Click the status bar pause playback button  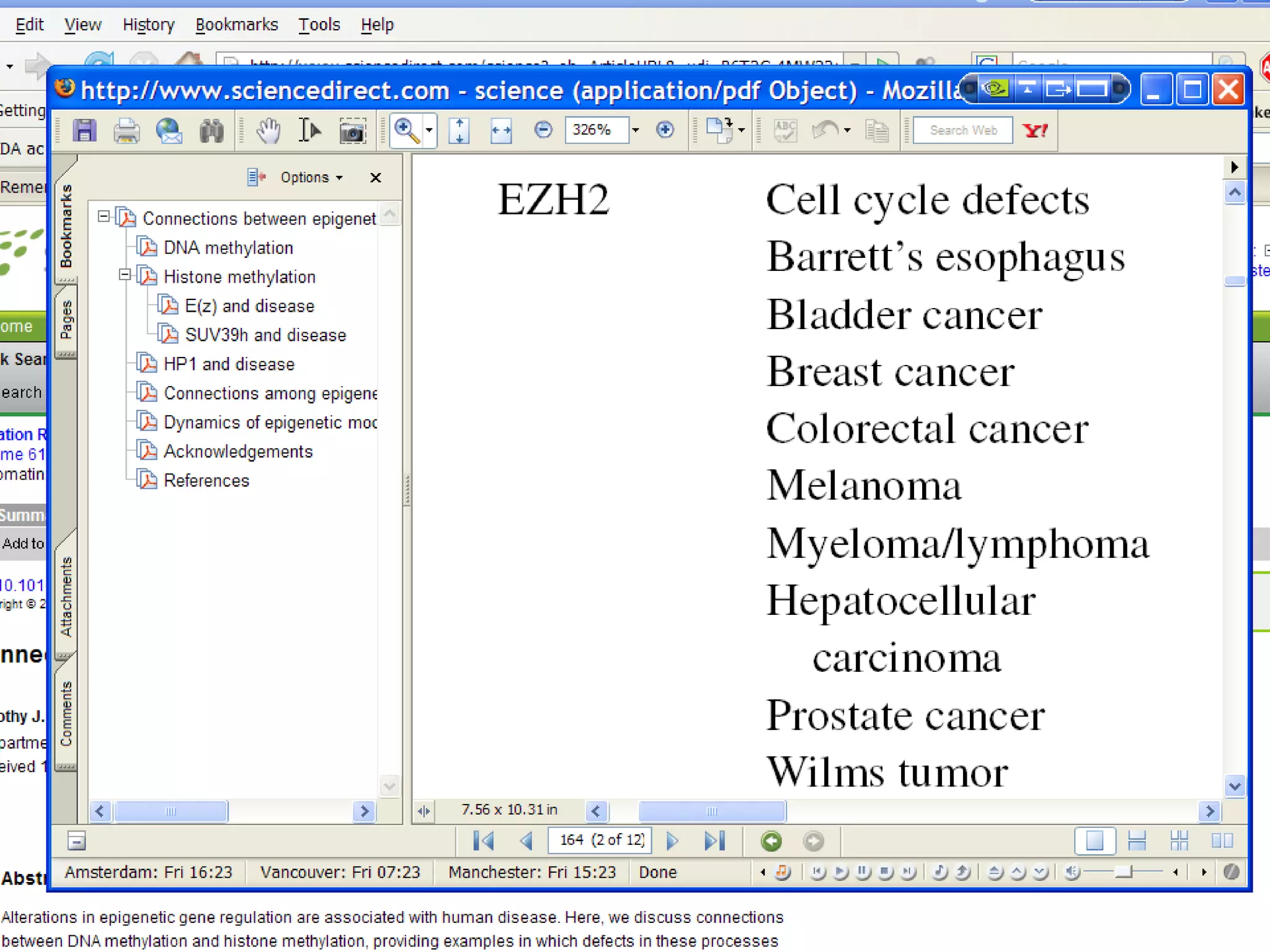[x=863, y=872]
